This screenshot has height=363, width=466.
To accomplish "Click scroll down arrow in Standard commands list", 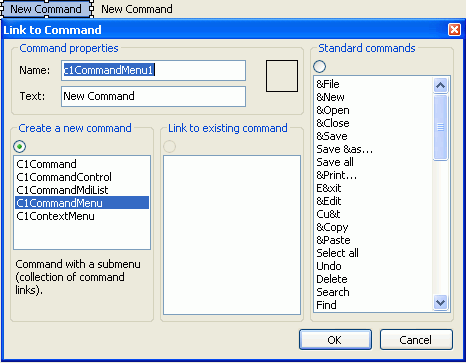I will pyautogui.click(x=440, y=303).
